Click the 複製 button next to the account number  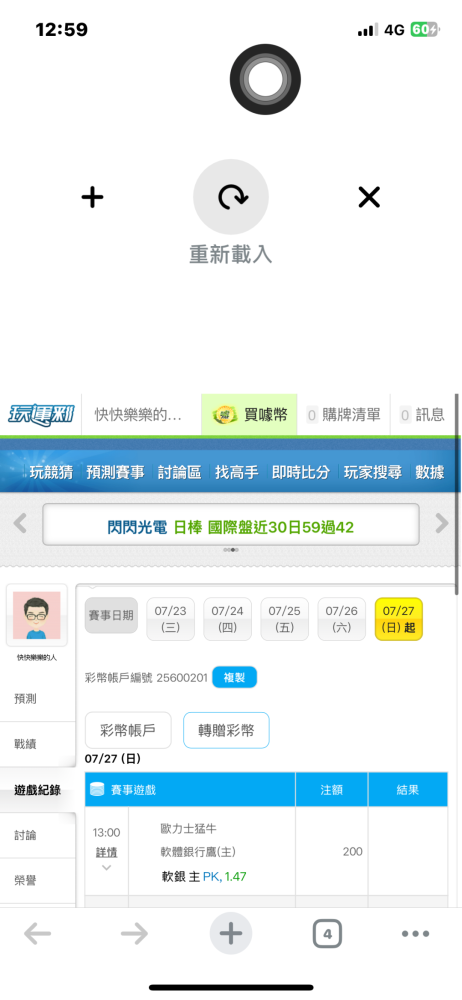click(x=234, y=677)
